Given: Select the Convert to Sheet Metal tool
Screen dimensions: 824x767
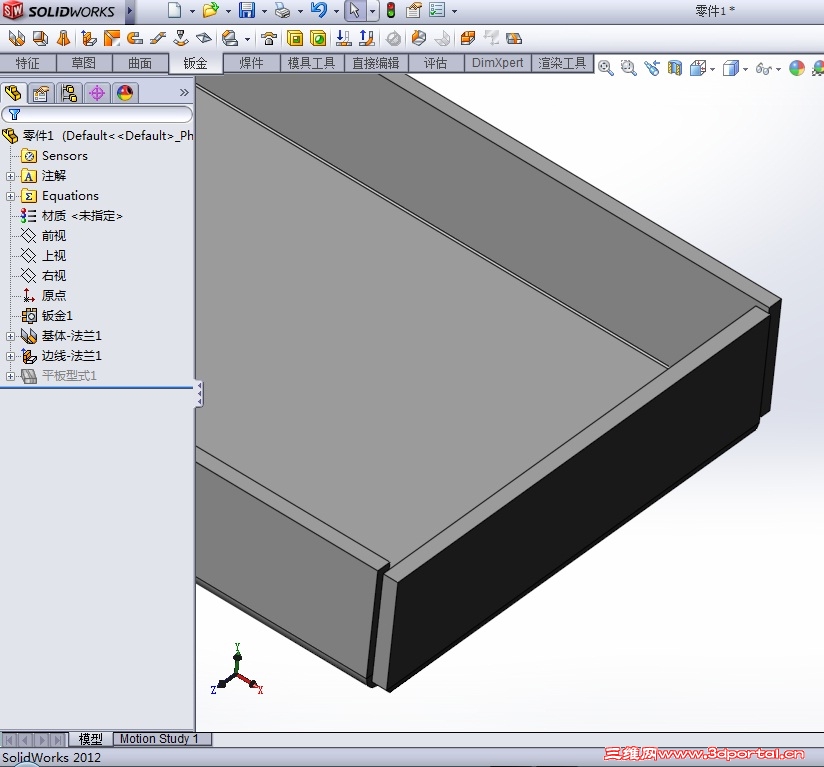Looking at the screenshot, I should [40, 38].
